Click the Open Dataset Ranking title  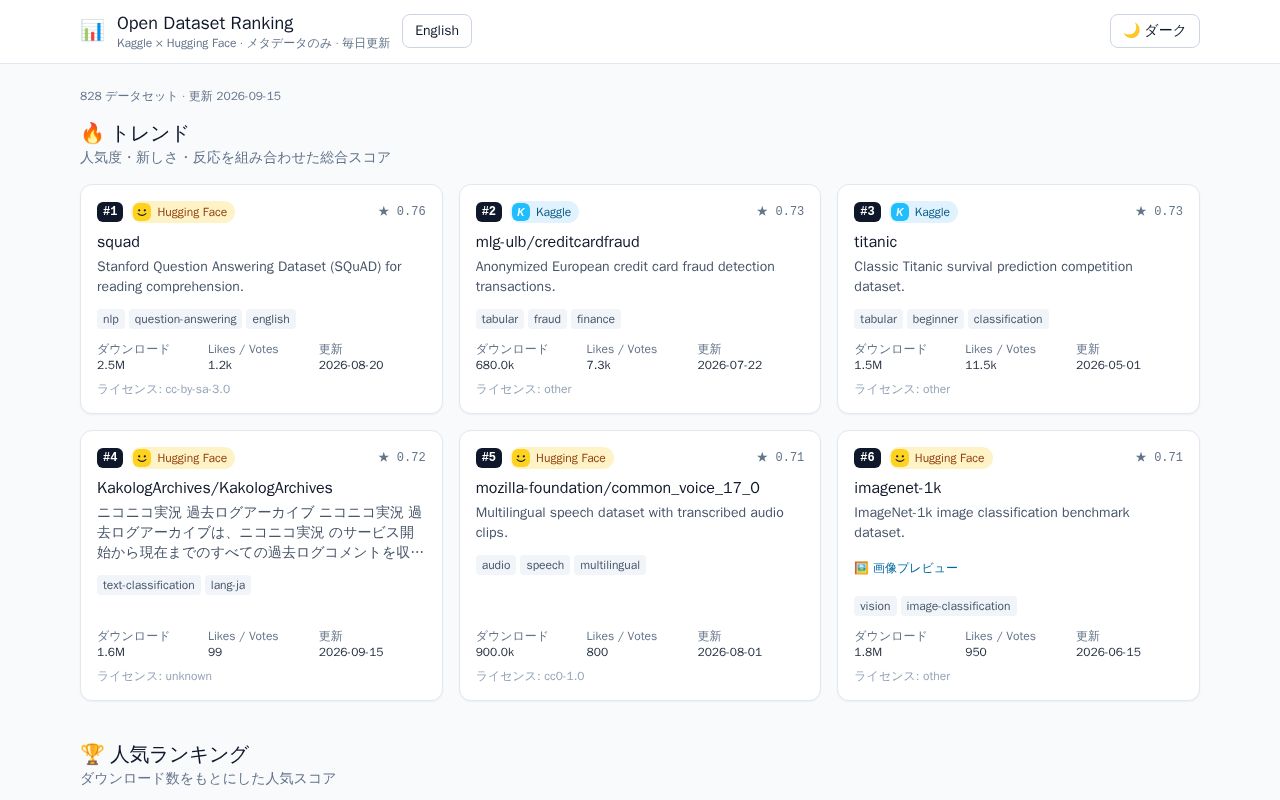click(205, 23)
